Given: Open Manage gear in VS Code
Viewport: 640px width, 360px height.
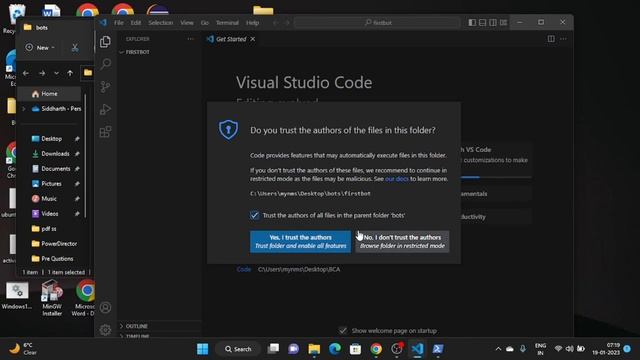Looking at the screenshot, I should (105, 329).
